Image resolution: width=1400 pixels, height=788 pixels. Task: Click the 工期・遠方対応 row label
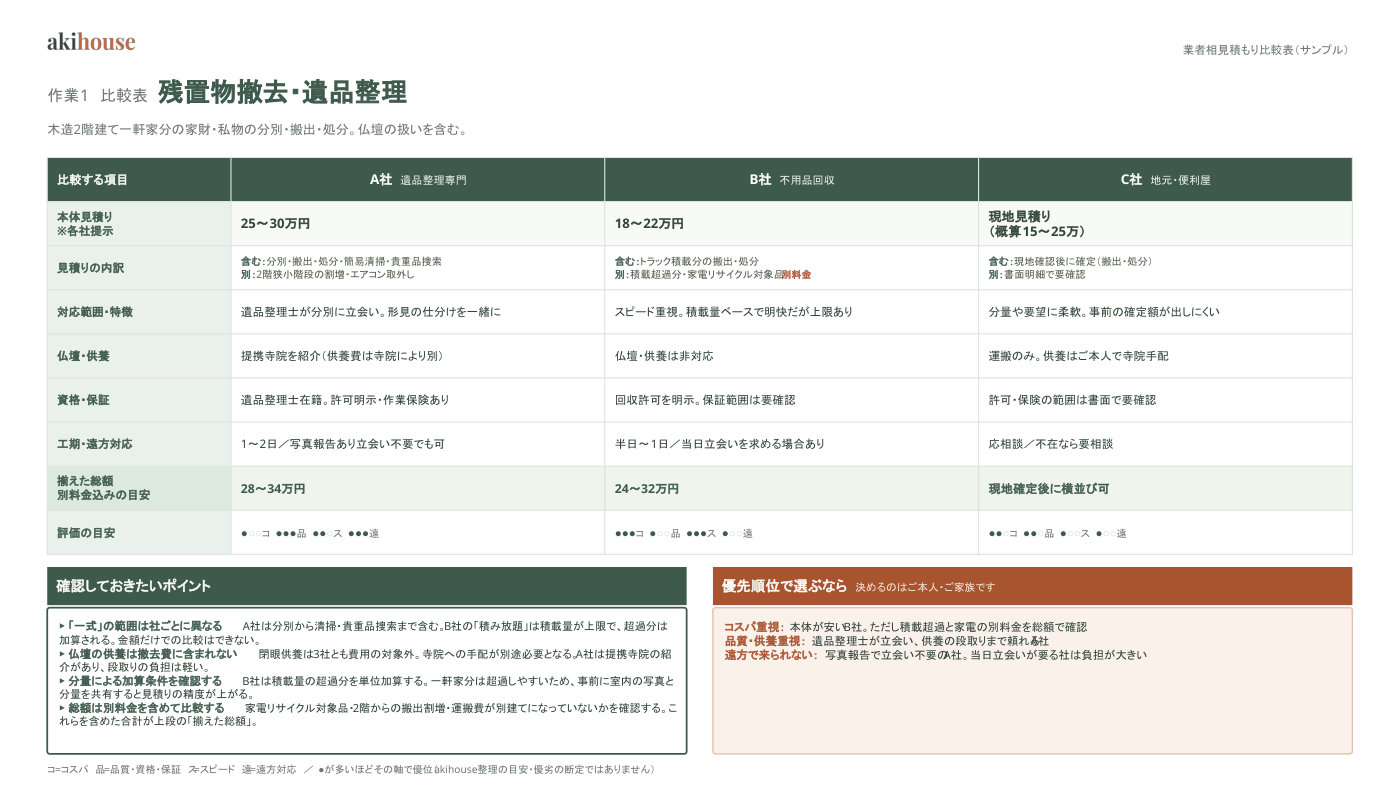(139, 444)
